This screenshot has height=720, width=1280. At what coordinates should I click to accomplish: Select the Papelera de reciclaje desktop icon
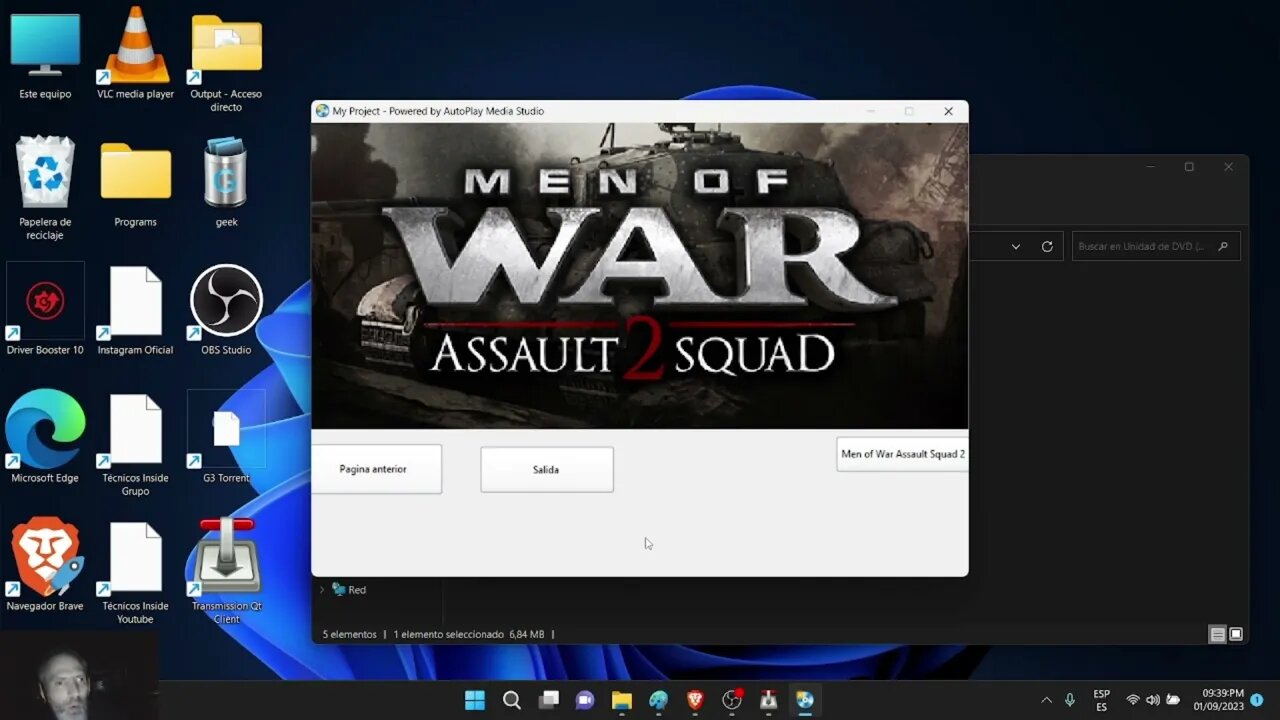45,188
